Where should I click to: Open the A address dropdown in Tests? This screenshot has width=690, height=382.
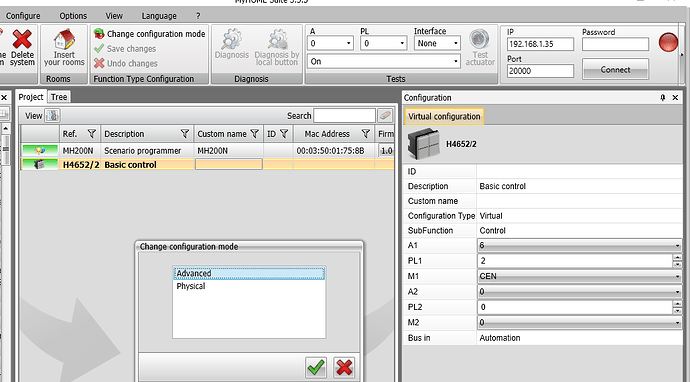(349, 44)
